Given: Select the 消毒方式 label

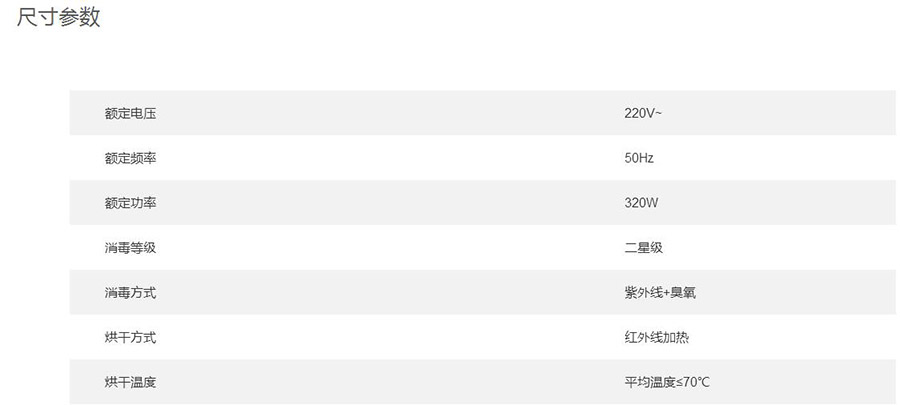Looking at the screenshot, I should coord(130,293).
